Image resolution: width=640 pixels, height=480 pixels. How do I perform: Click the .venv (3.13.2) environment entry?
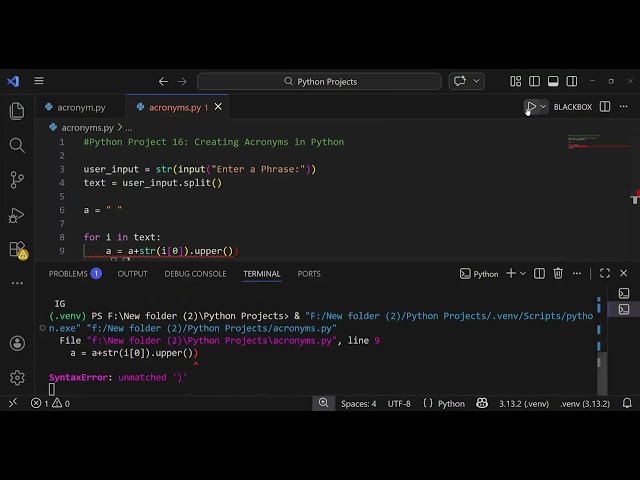coord(585,404)
